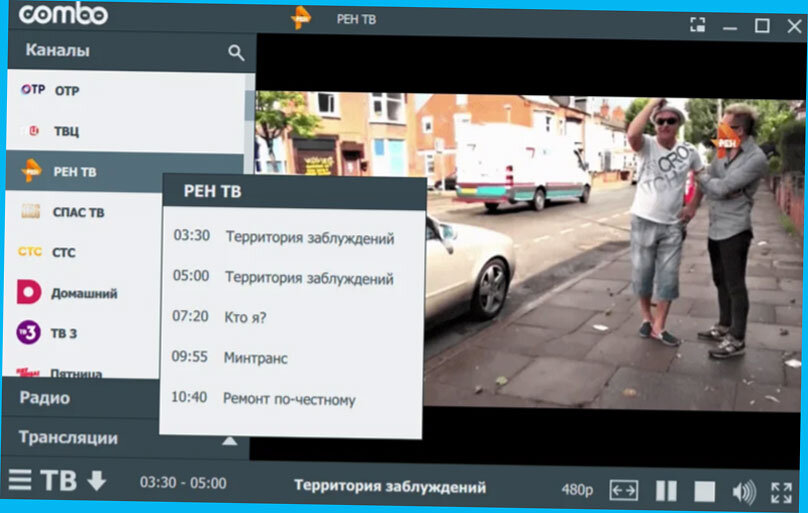This screenshot has width=808, height=513.
Task: Click the РЕН ТВ program guide header
Action: click(x=294, y=191)
